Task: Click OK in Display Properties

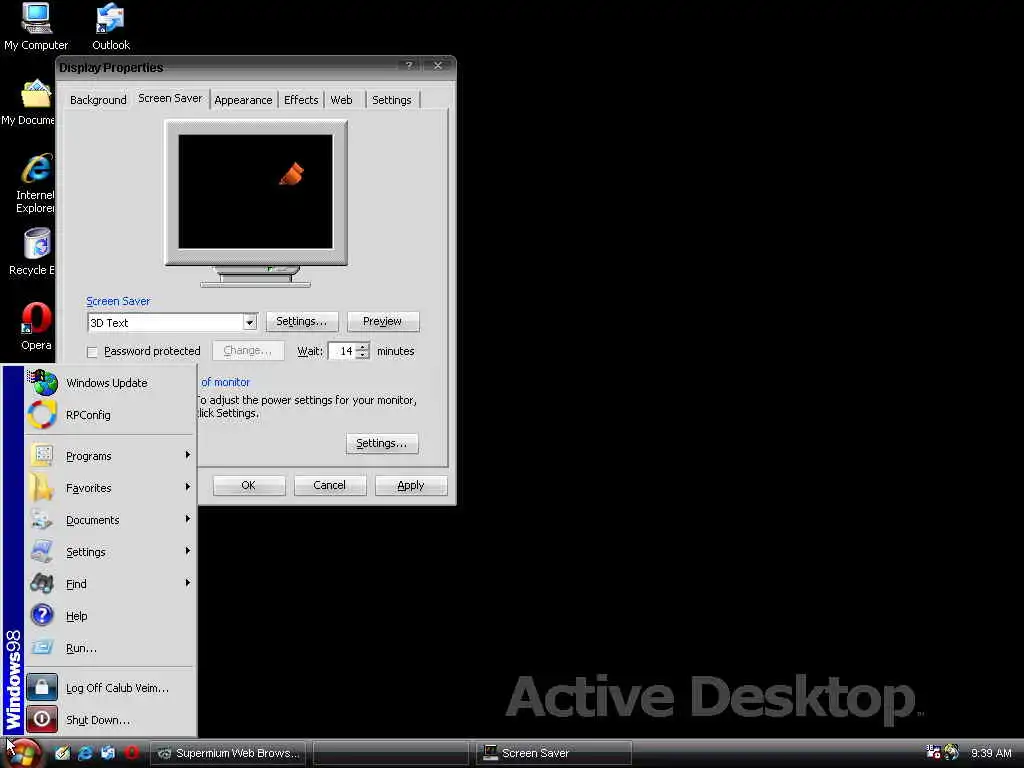Action: [249, 485]
